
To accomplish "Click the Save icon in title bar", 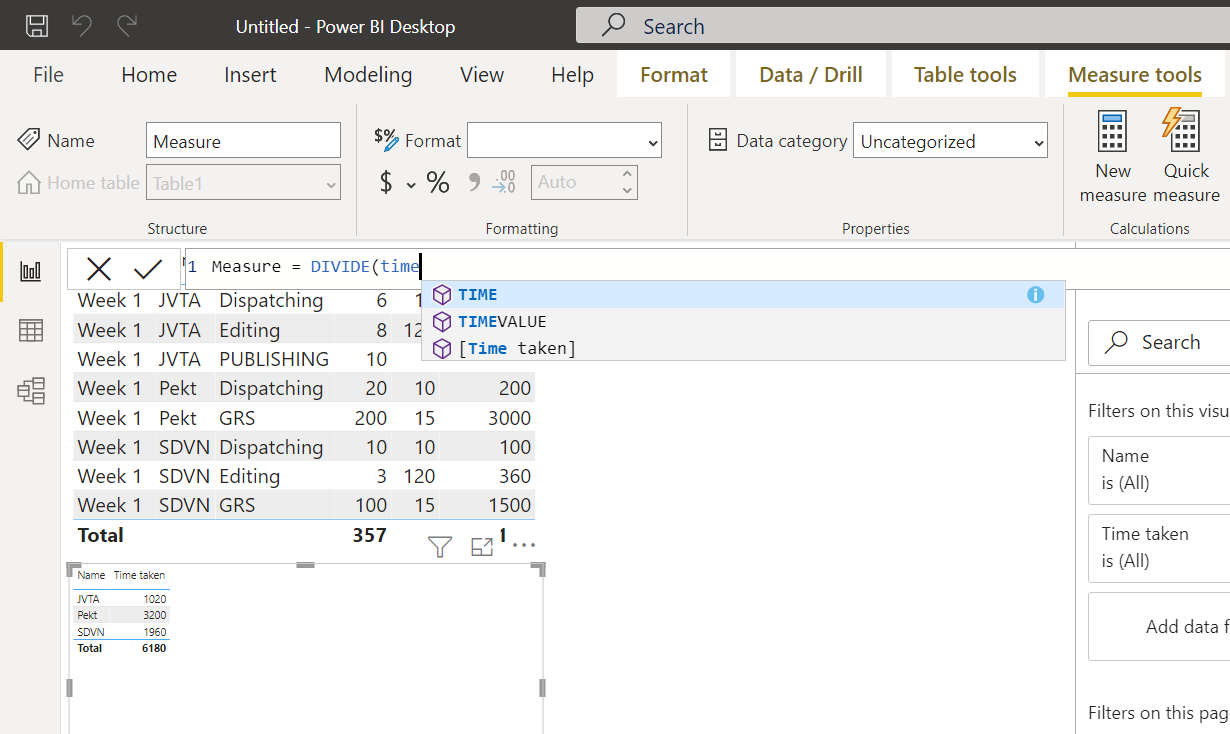I will point(36,26).
